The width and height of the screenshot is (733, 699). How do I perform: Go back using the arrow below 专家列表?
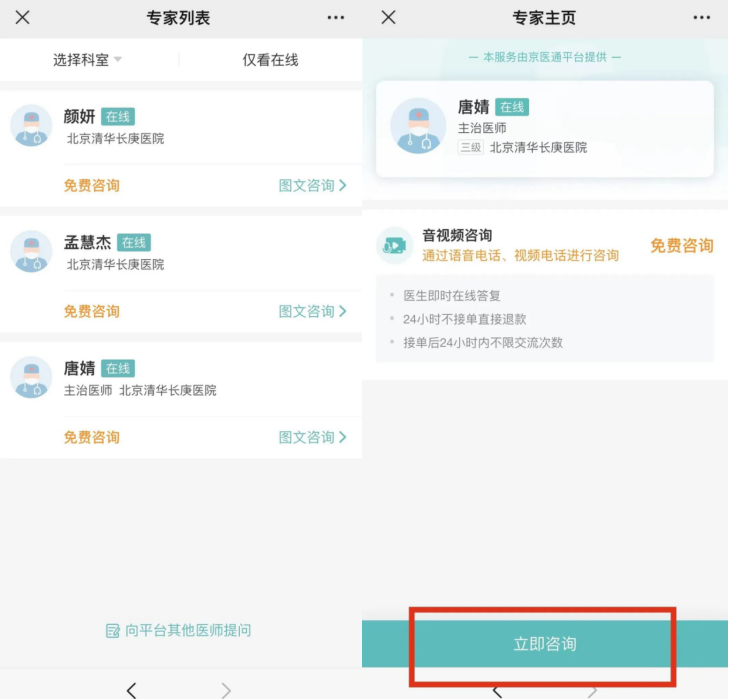[x=131, y=689]
